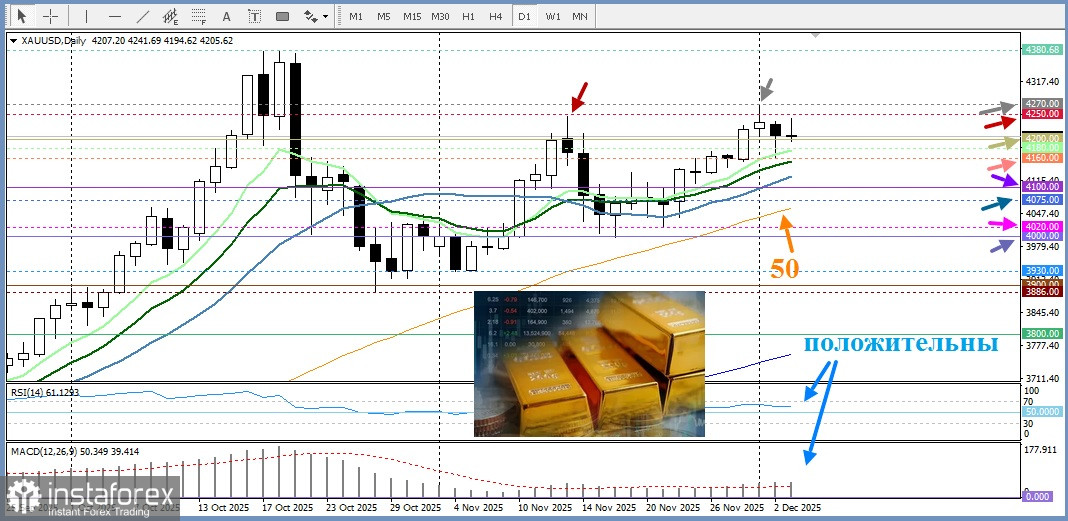Switch to MN monthly timeframe
Screen dimensions: 1068x521
[x=580, y=16]
